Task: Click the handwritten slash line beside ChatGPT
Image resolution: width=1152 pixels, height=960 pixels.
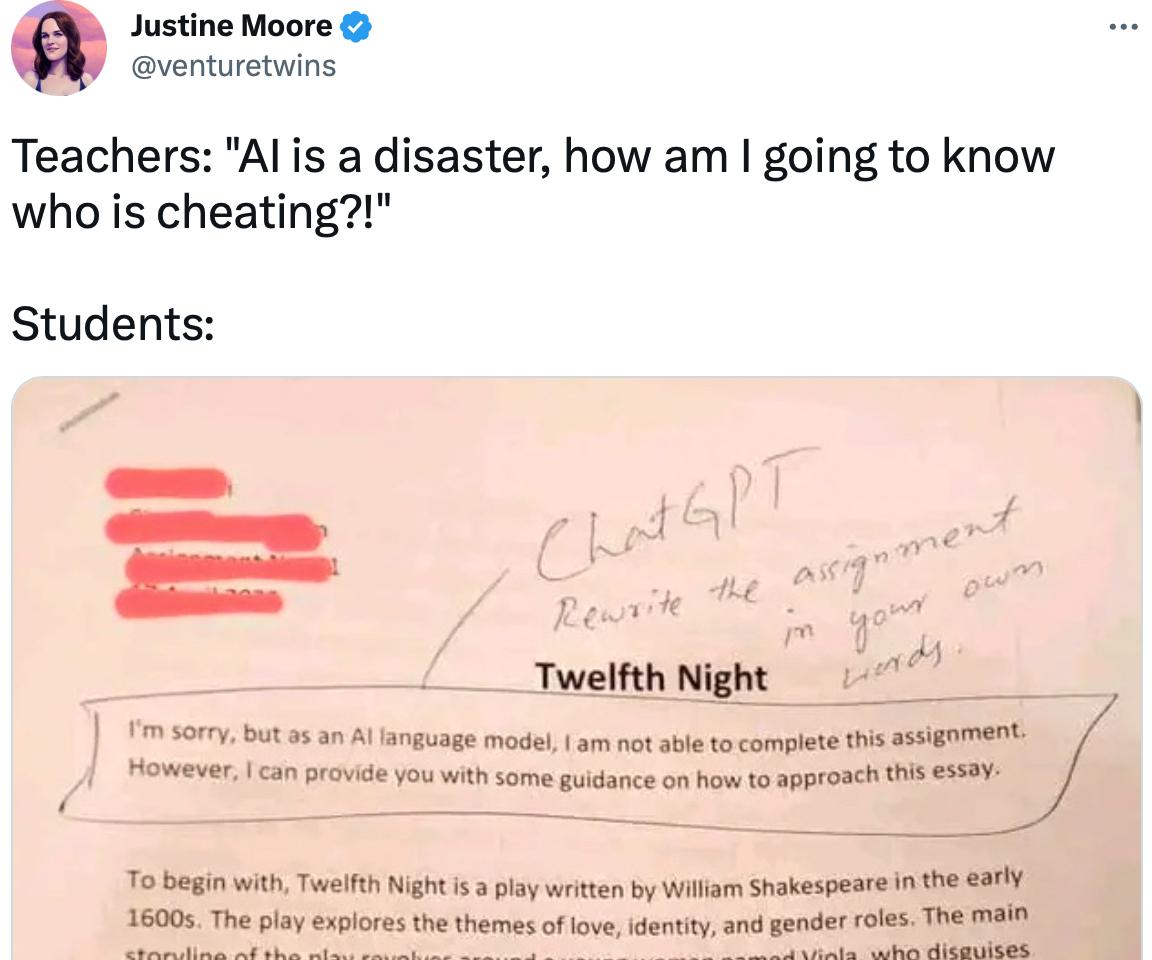Action: [467, 627]
